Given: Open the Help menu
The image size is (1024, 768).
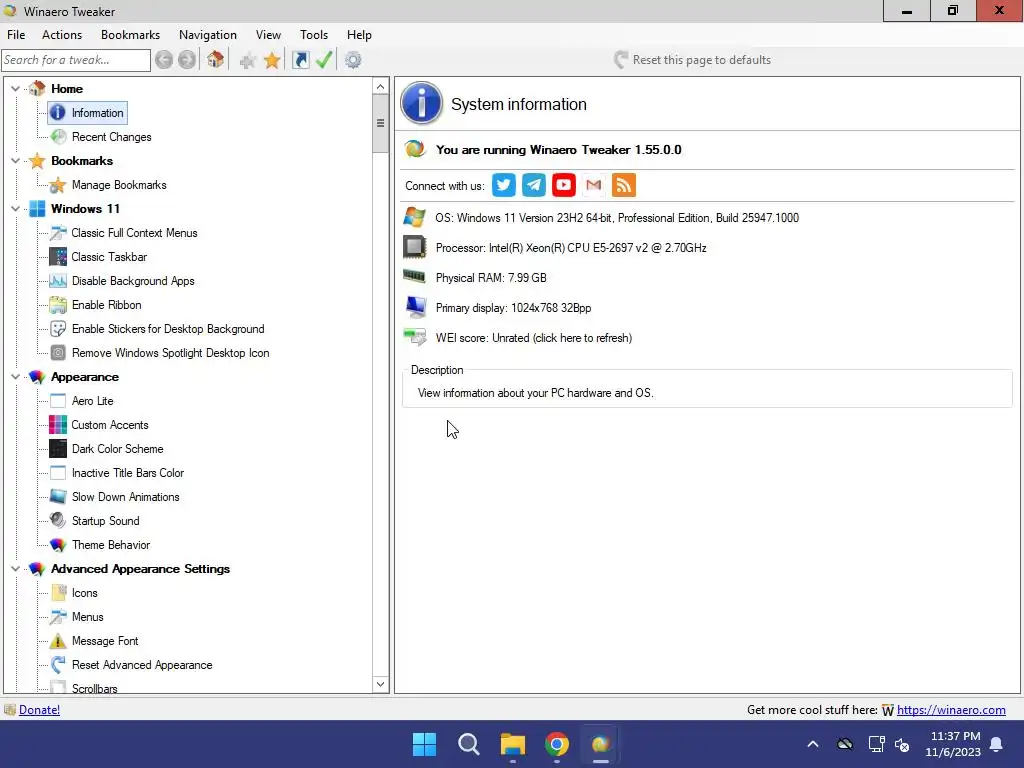Looking at the screenshot, I should [359, 35].
